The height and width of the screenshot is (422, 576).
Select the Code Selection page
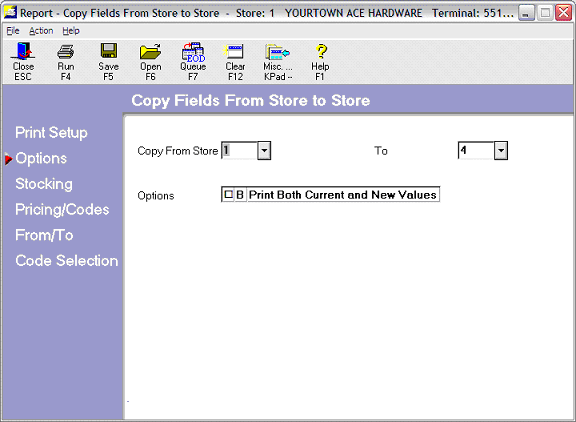(67, 261)
